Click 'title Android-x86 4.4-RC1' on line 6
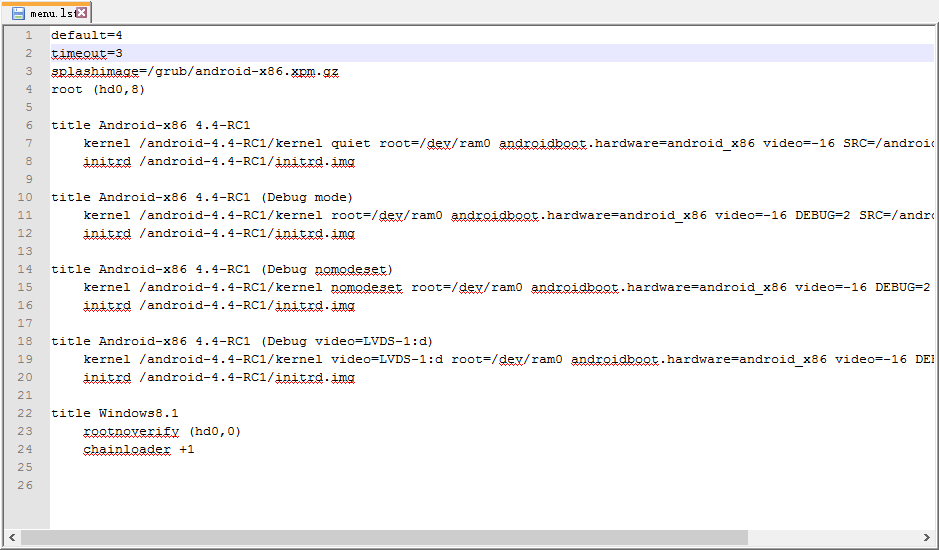Image resolution: width=939 pixels, height=550 pixels. point(151,125)
